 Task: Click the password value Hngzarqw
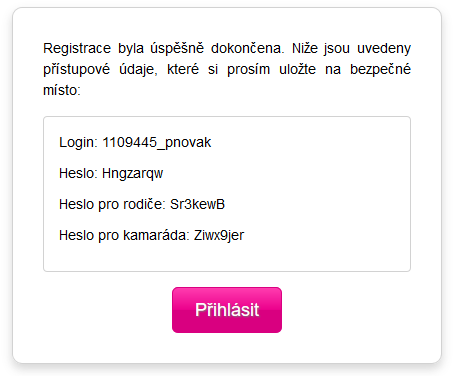132,174
